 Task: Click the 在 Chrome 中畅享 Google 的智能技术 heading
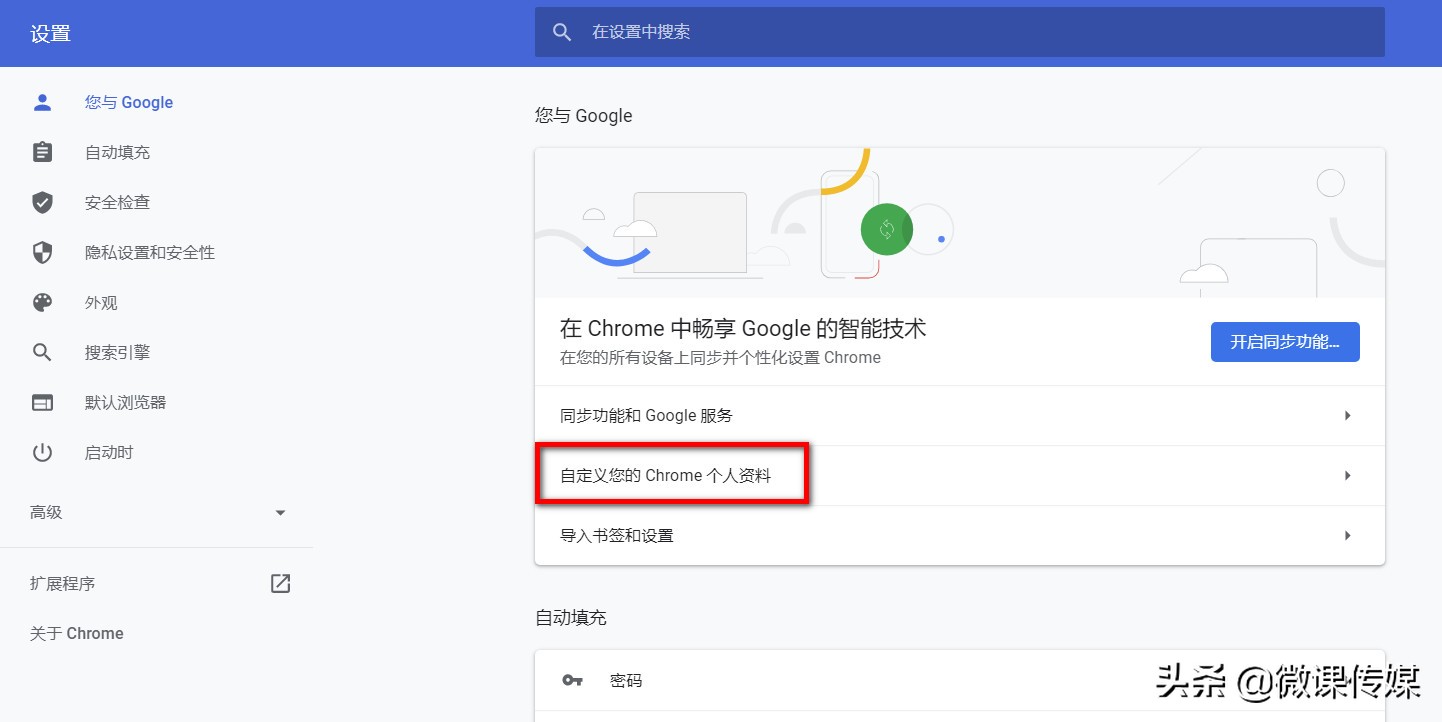click(743, 328)
